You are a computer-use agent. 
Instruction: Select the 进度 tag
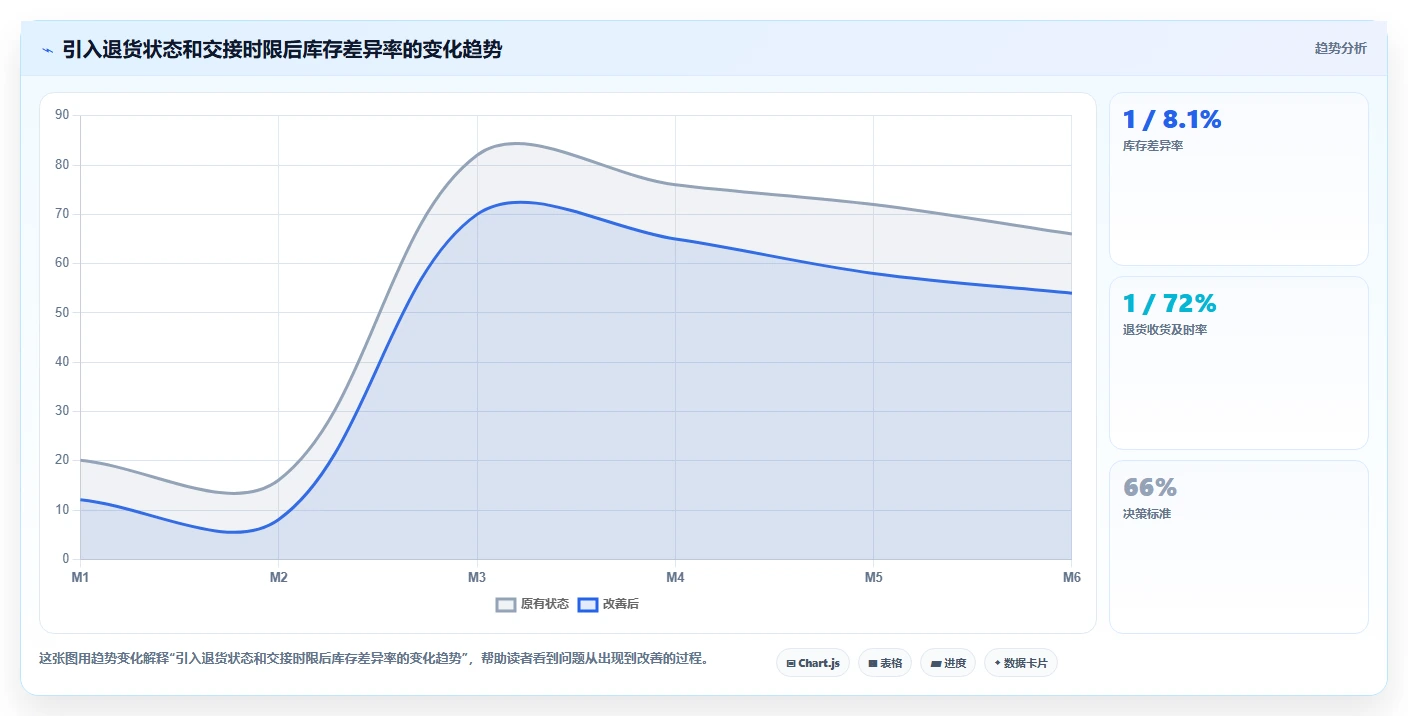tap(948, 663)
